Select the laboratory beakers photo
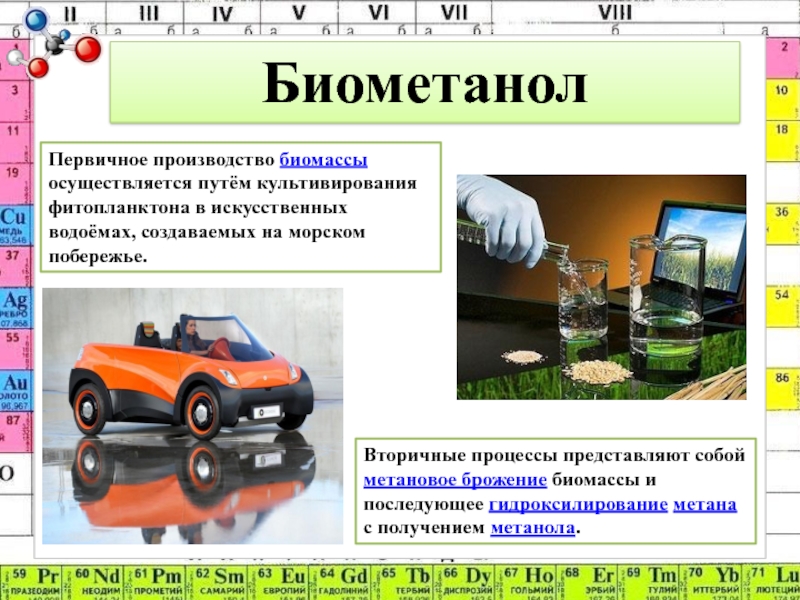The width and height of the screenshot is (800, 600). (601, 287)
